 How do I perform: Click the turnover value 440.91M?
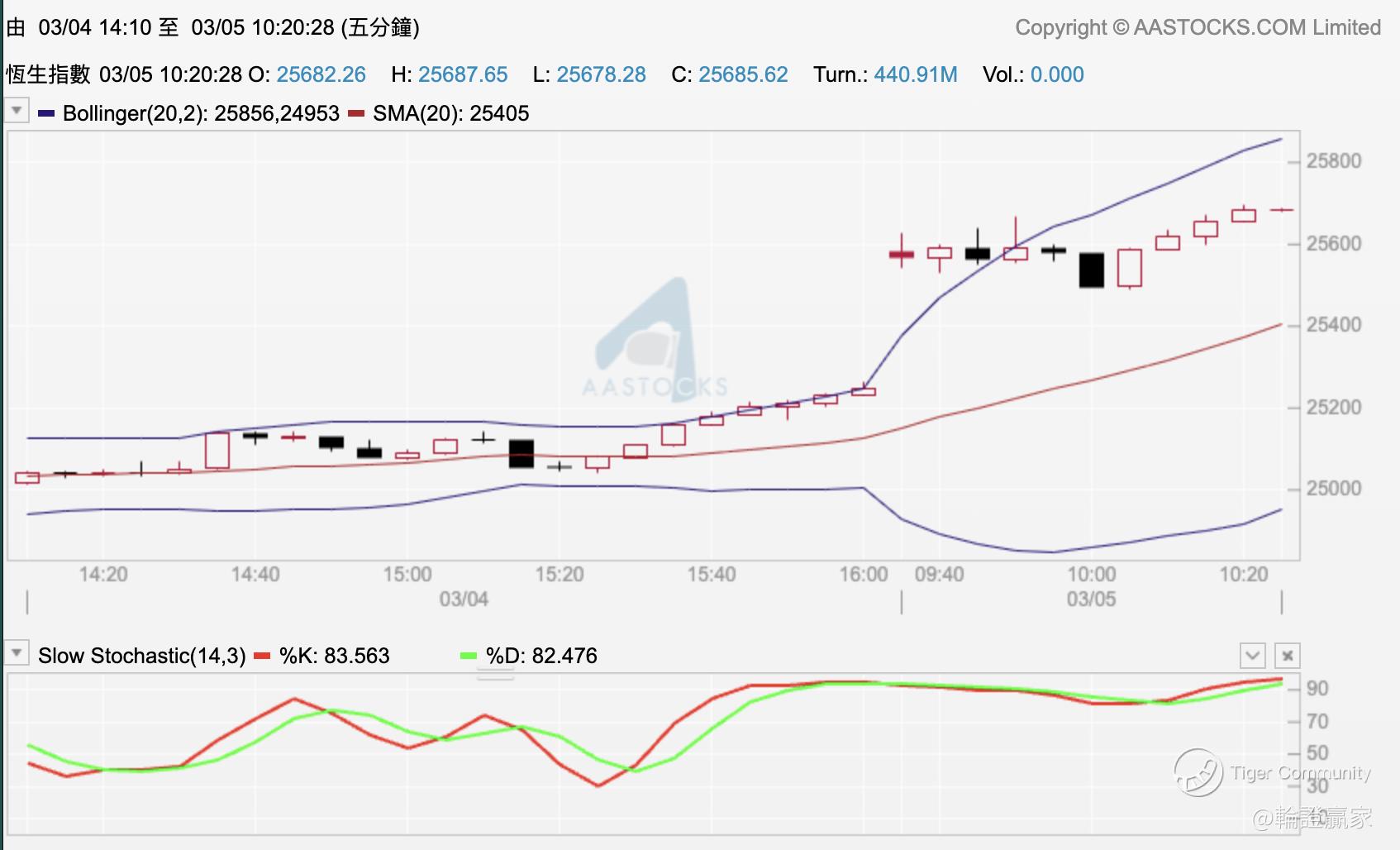pos(916,74)
